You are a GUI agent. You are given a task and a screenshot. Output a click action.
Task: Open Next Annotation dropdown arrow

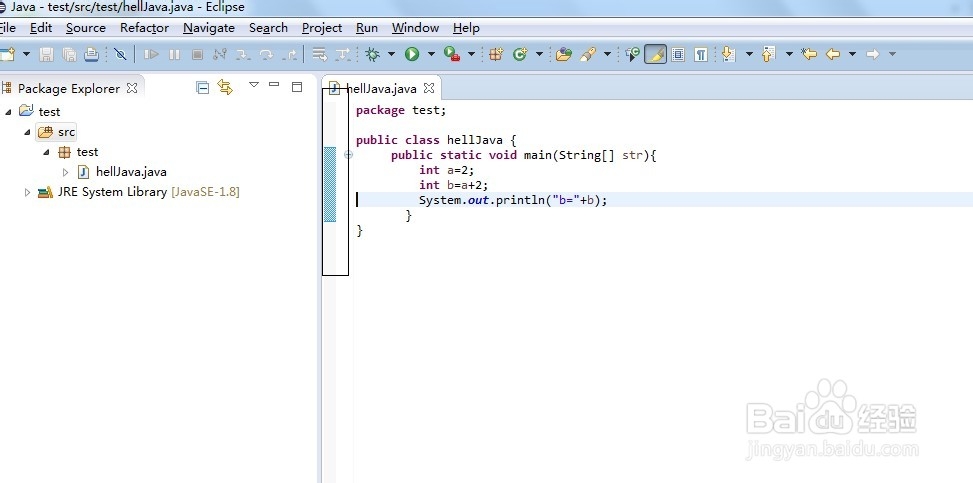(749, 55)
